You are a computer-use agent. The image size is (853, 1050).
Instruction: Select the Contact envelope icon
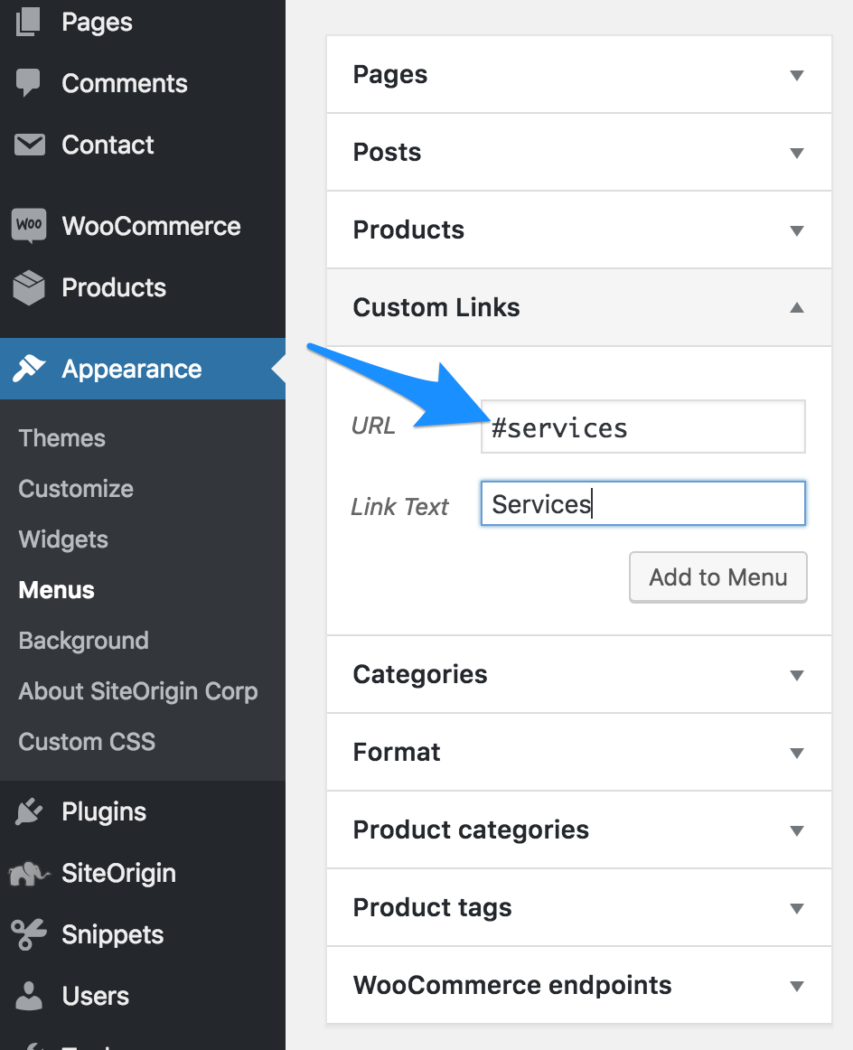click(28, 145)
